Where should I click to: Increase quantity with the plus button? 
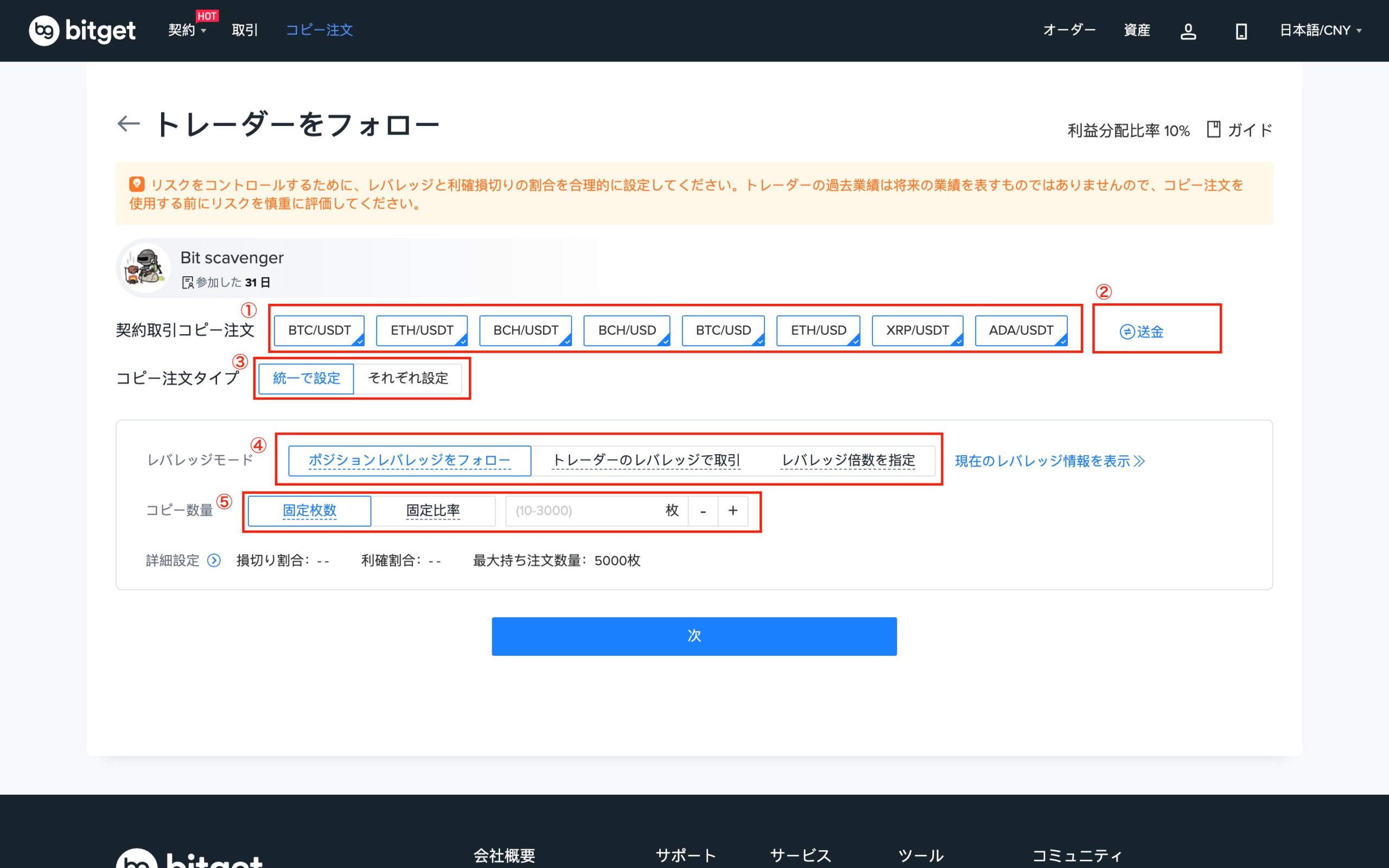[733, 511]
